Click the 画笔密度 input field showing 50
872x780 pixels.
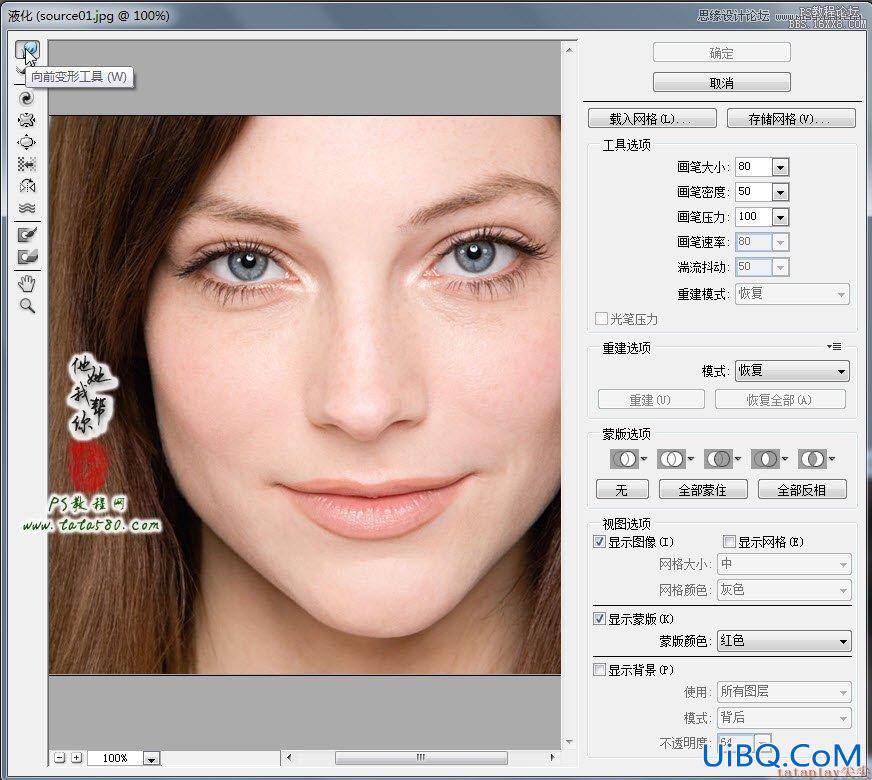(x=754, y=192)
